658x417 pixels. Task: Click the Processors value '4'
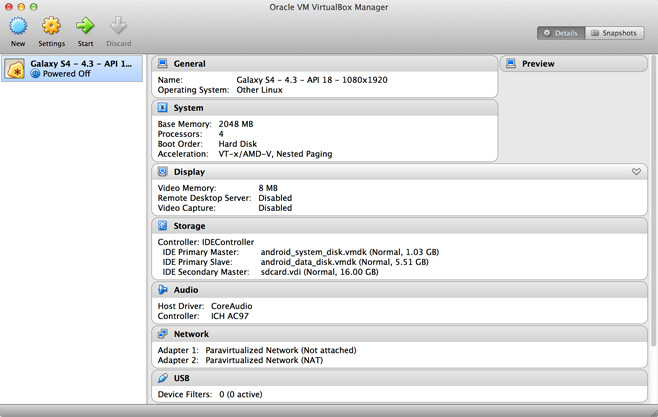click(x=221, y=134)
